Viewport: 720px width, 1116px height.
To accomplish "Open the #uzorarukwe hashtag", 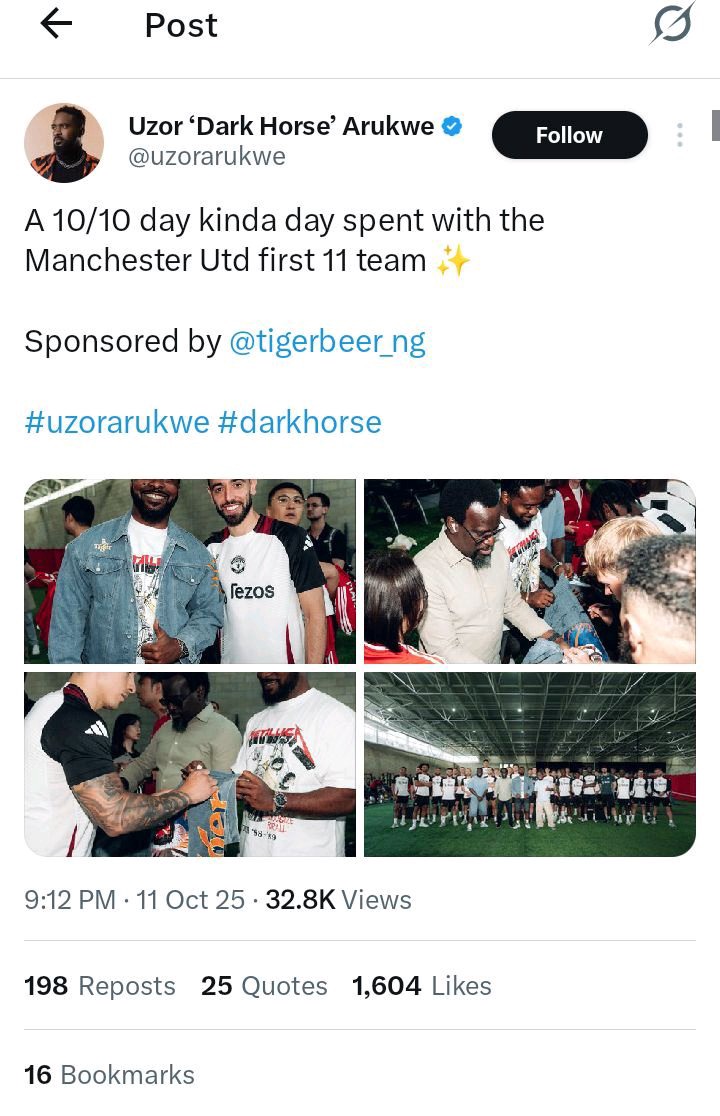I will [116, 422].
